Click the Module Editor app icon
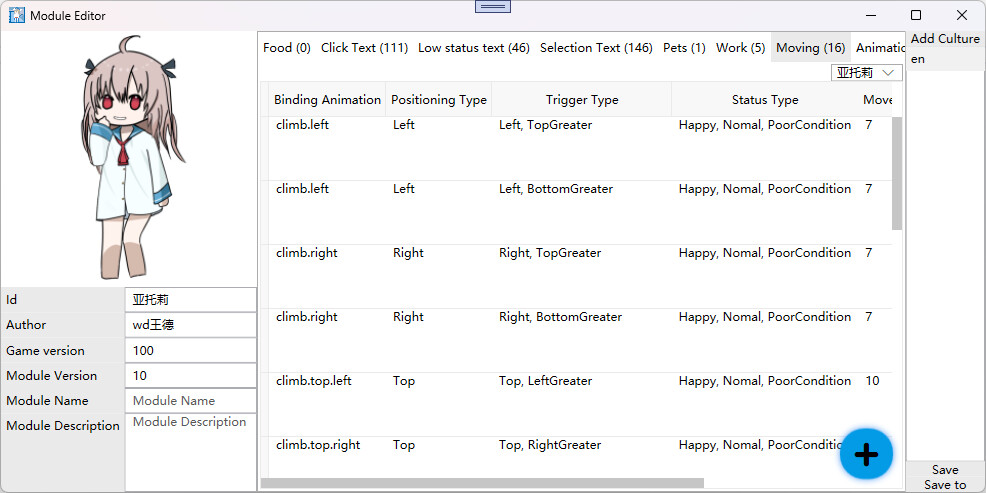 (x=17, y=15)
